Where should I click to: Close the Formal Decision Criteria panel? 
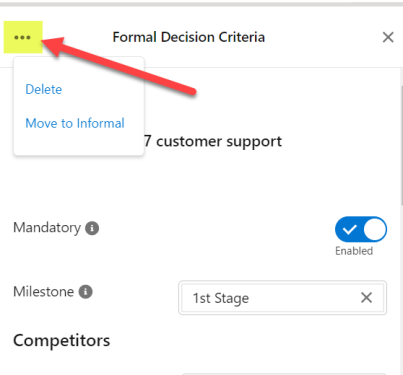pos(388,37)
